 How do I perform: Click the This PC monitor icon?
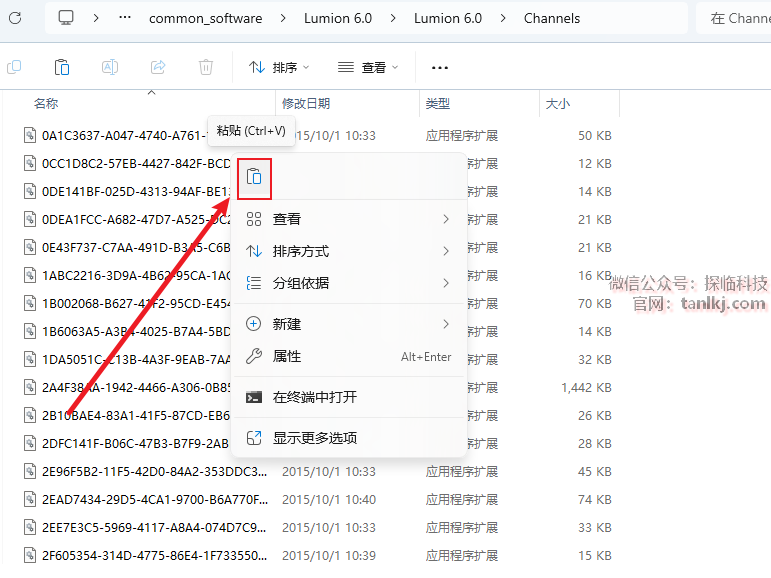tap(66, 18)
